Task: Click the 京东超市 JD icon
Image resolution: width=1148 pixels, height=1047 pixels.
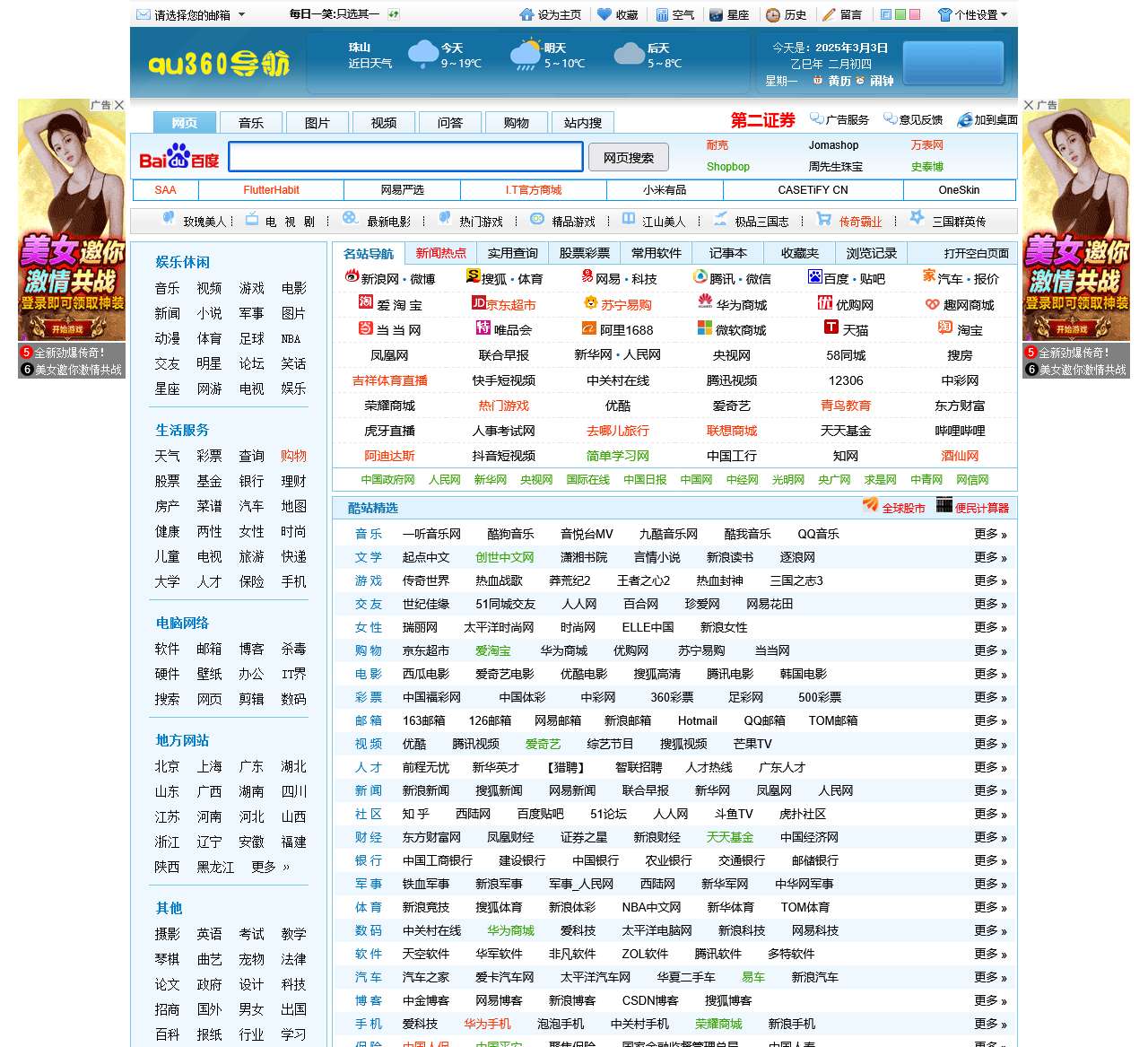Action: pyautogui.click(x=479, y=302)
